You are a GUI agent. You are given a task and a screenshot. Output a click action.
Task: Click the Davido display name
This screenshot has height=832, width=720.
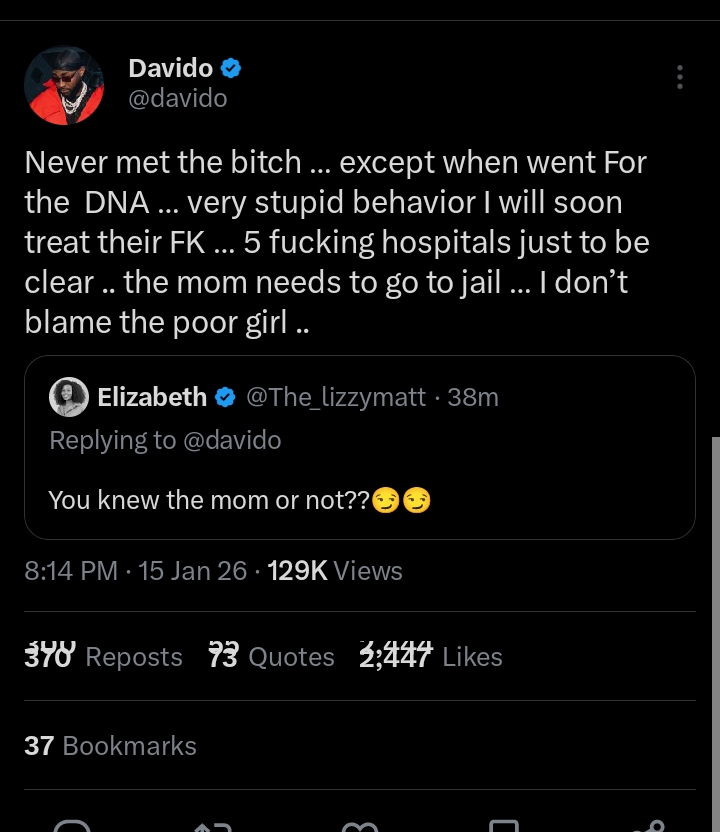click(171, 68)
